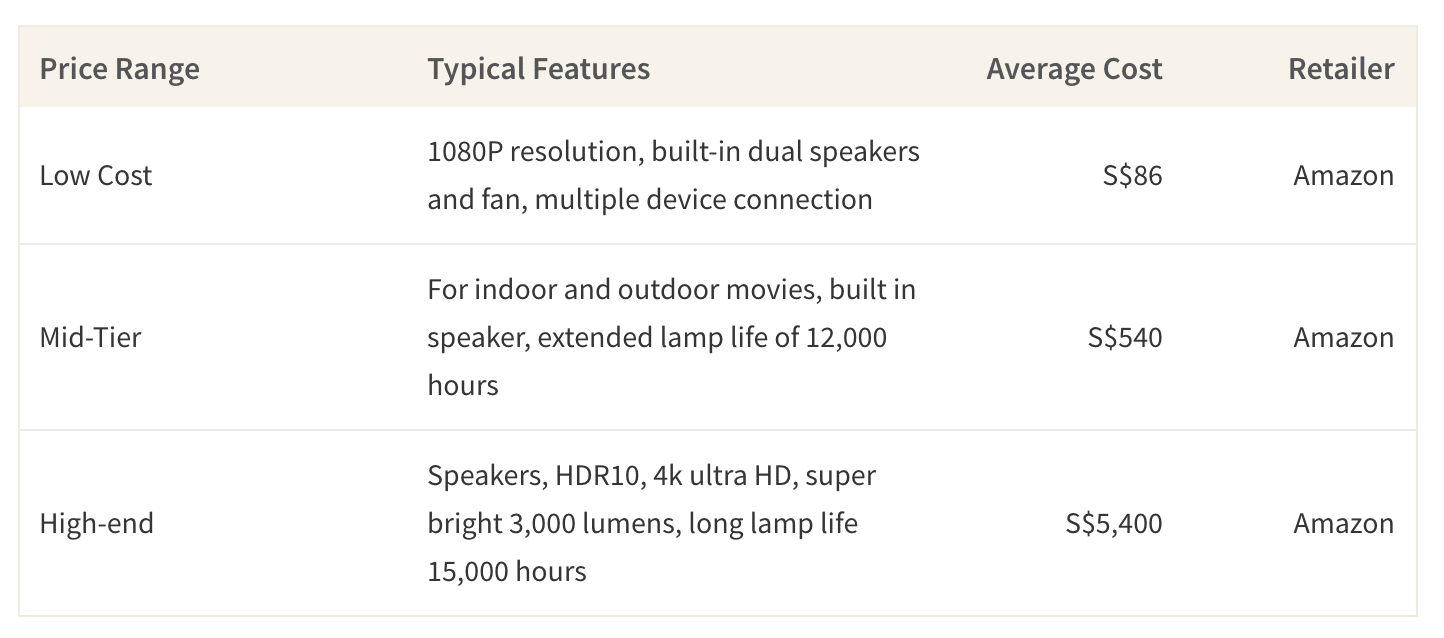This screenshot has width=1444, height=638.
Task: Click the Average Cost column header
Action: 1074,69
